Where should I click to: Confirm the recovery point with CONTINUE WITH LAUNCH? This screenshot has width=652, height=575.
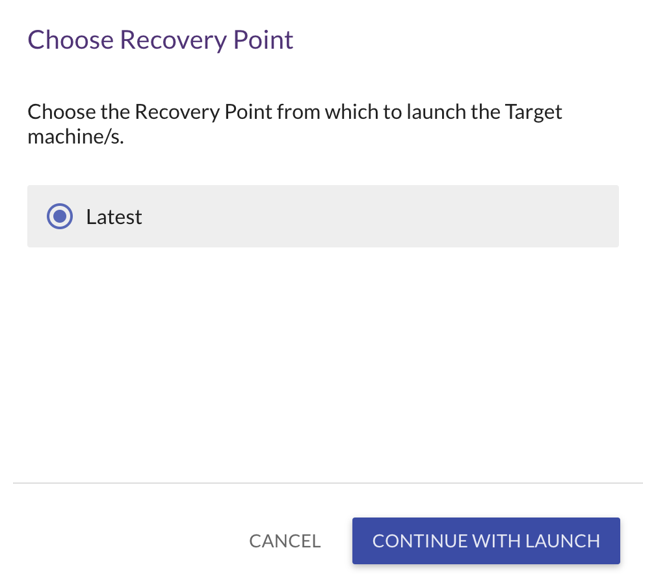[486, 541]
